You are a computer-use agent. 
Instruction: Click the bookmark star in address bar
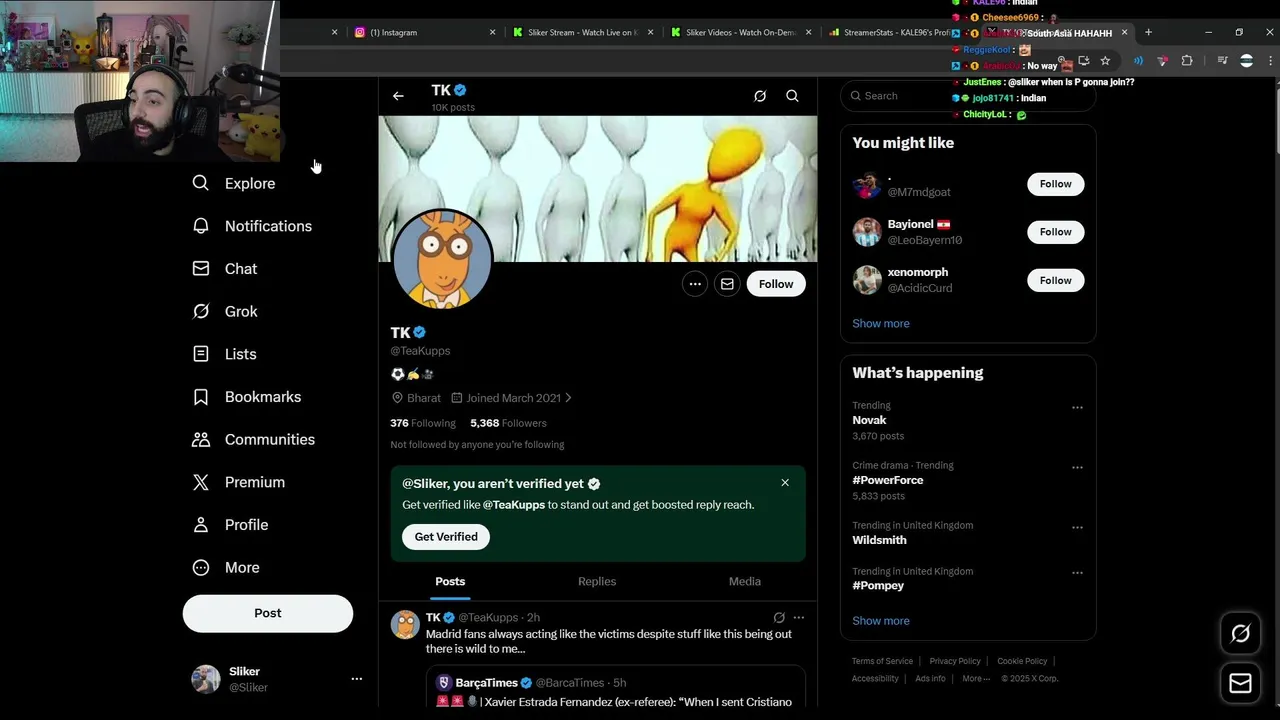[1105, 61]
